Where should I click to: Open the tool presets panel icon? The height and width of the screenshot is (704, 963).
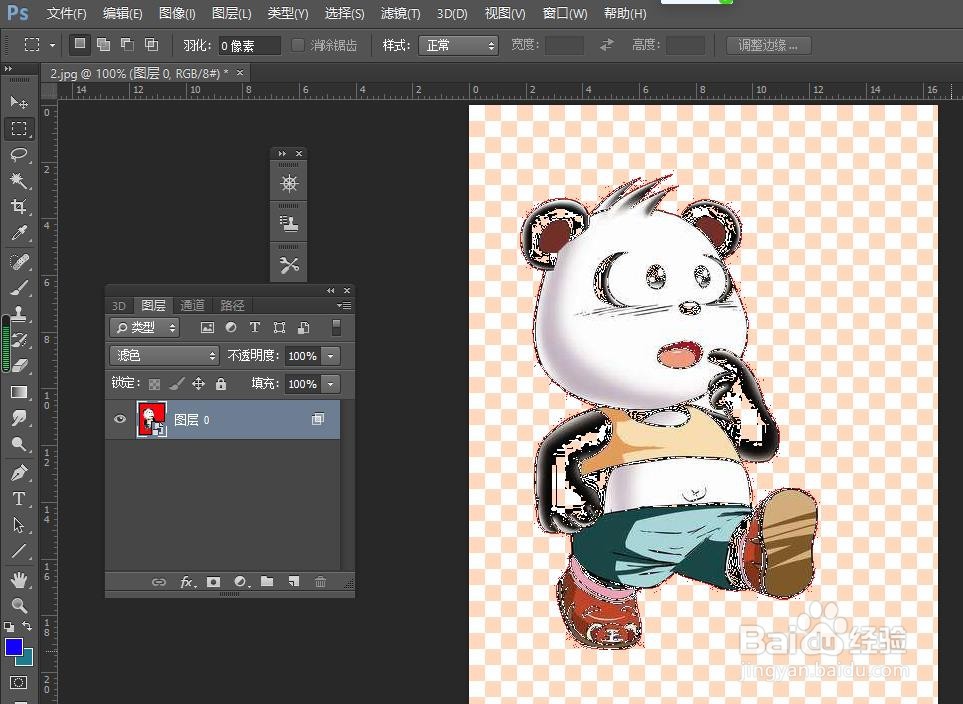pos(289,265)
